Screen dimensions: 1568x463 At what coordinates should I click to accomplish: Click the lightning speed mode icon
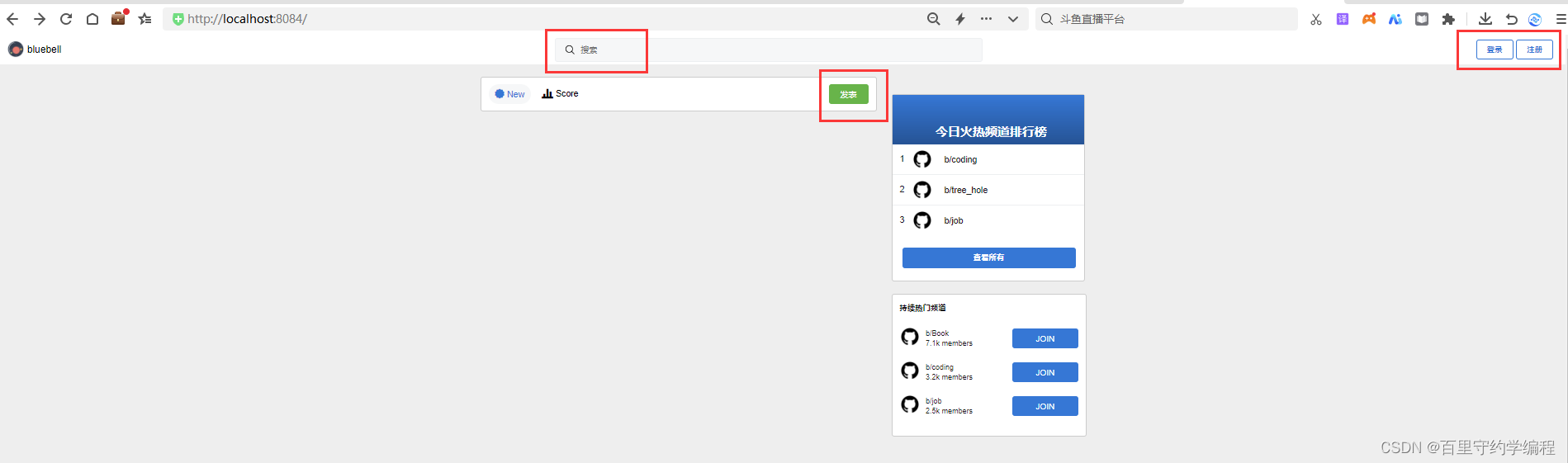point(960,19)
